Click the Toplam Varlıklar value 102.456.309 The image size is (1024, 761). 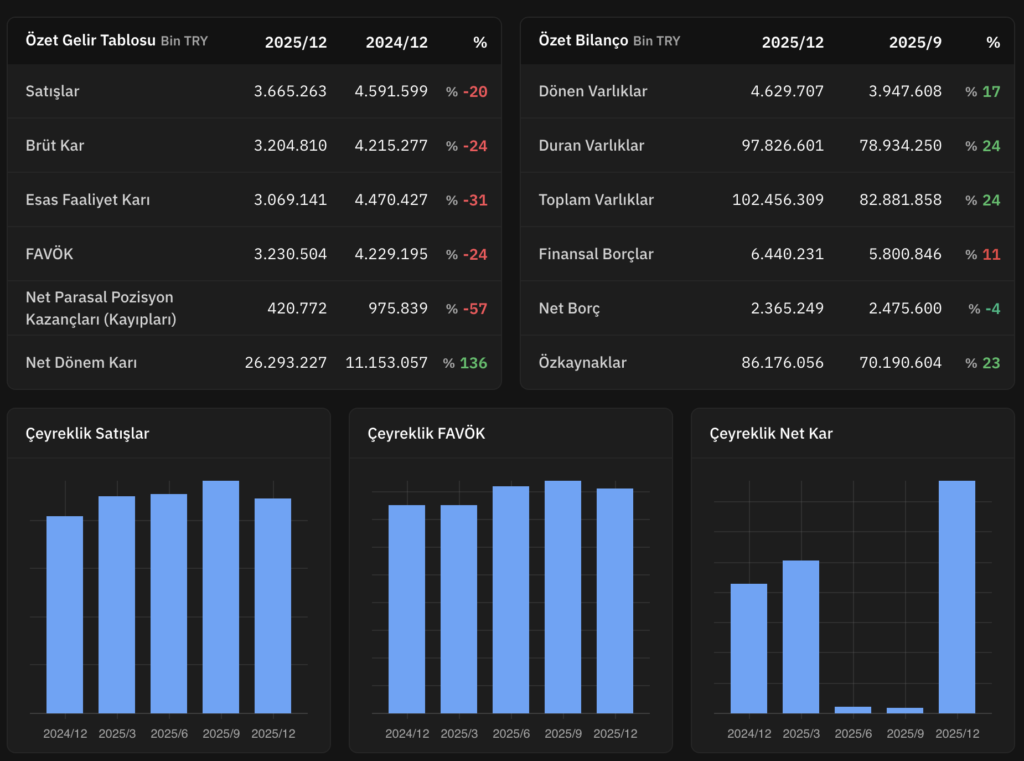778,200
